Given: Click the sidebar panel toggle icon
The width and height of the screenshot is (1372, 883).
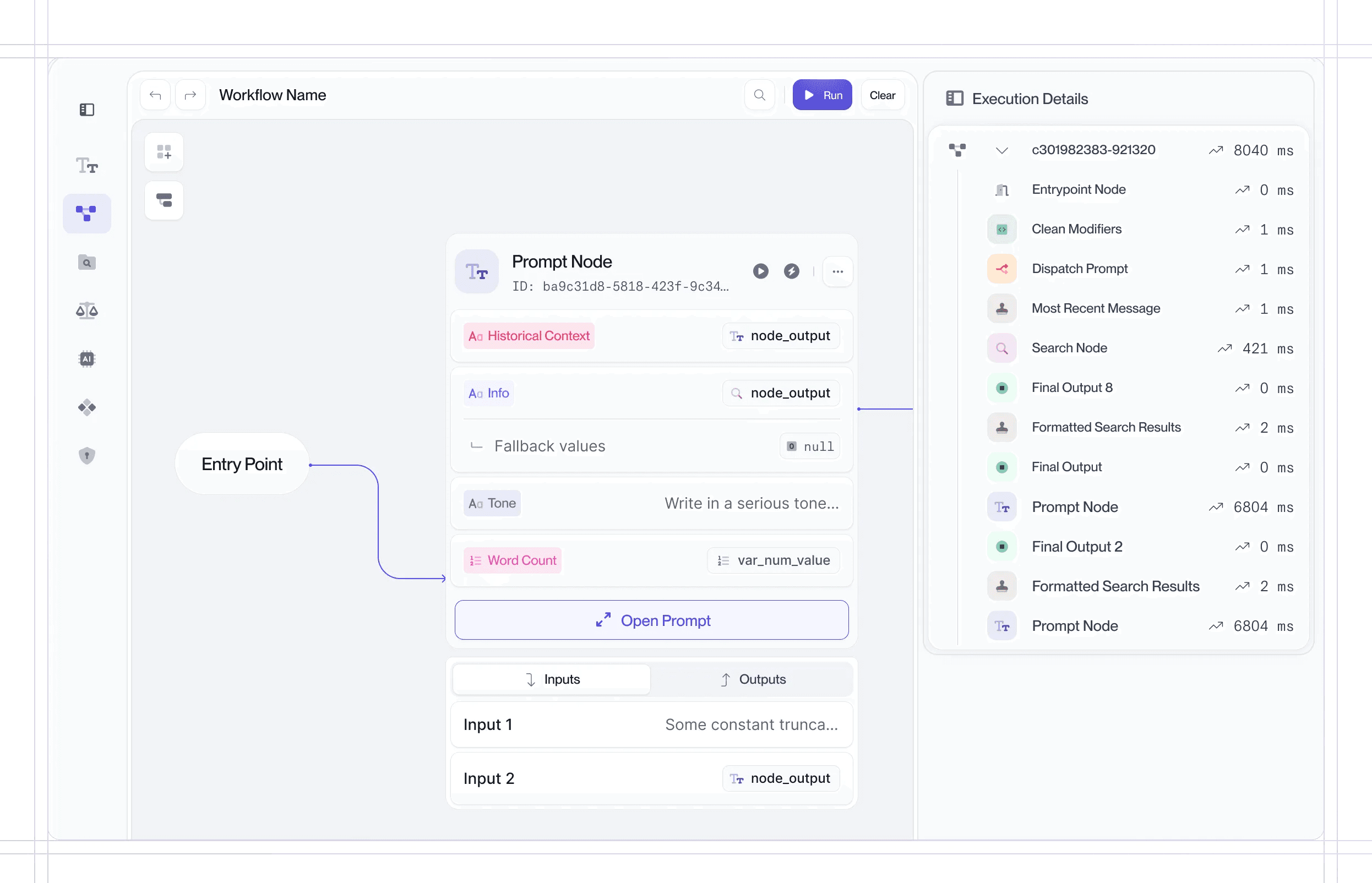Looking at the screenshot, I should pos(86,110).
